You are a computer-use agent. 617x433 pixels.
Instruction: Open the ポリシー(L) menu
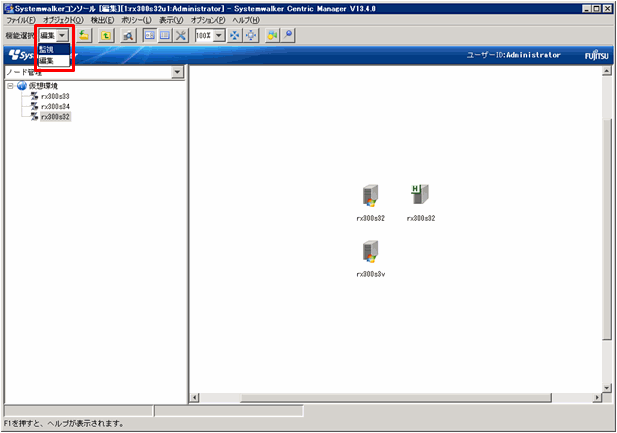tap(133, 20)
